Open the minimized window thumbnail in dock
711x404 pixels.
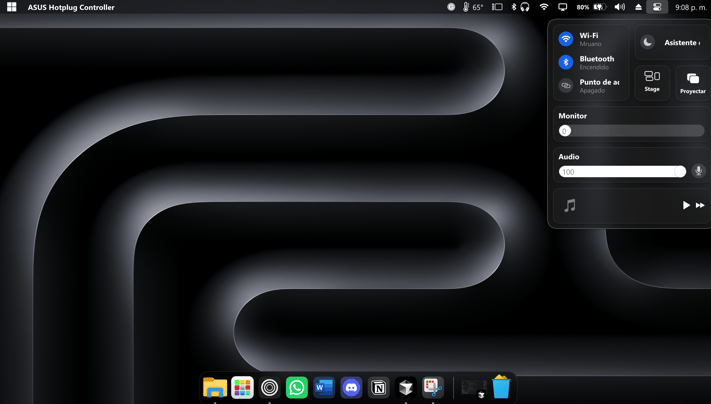(x=473, y=388)
